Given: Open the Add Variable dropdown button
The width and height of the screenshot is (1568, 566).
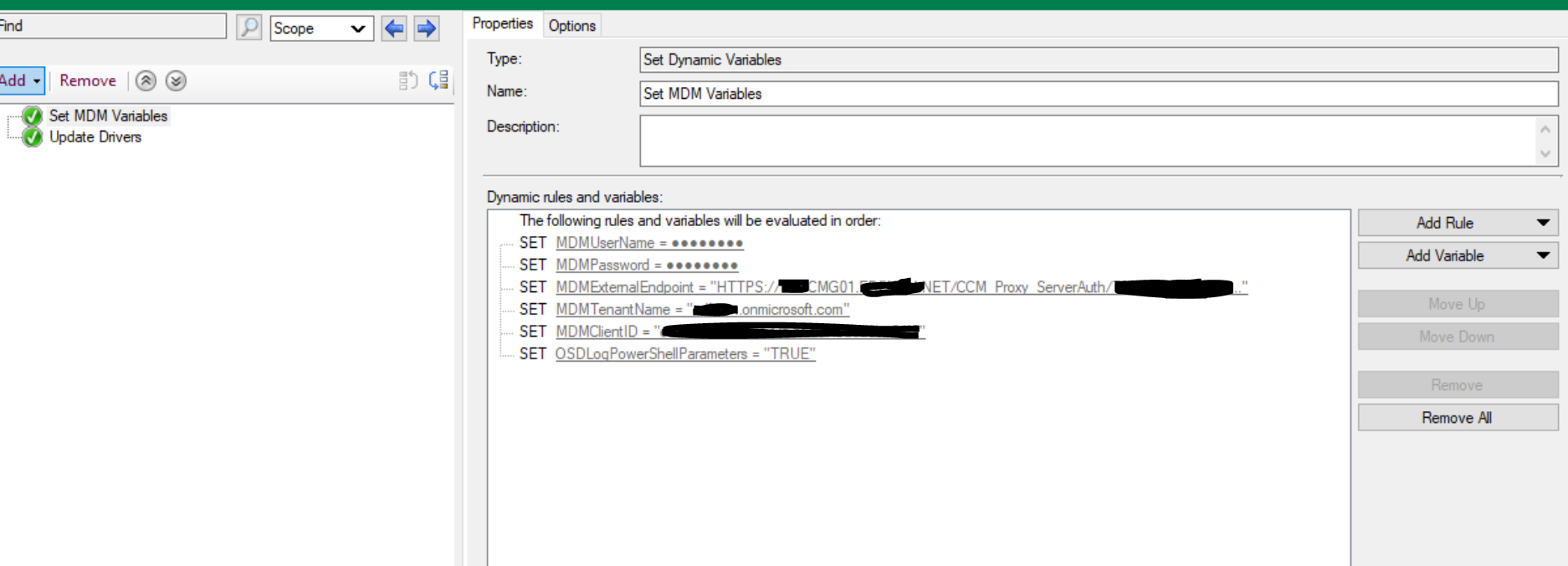Looking at the screenshot, I should [x=1458, y=255].
